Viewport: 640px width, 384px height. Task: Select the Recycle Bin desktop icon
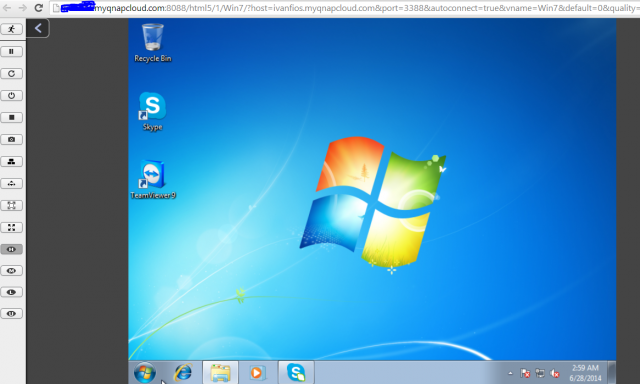click(x=153, y=43)
